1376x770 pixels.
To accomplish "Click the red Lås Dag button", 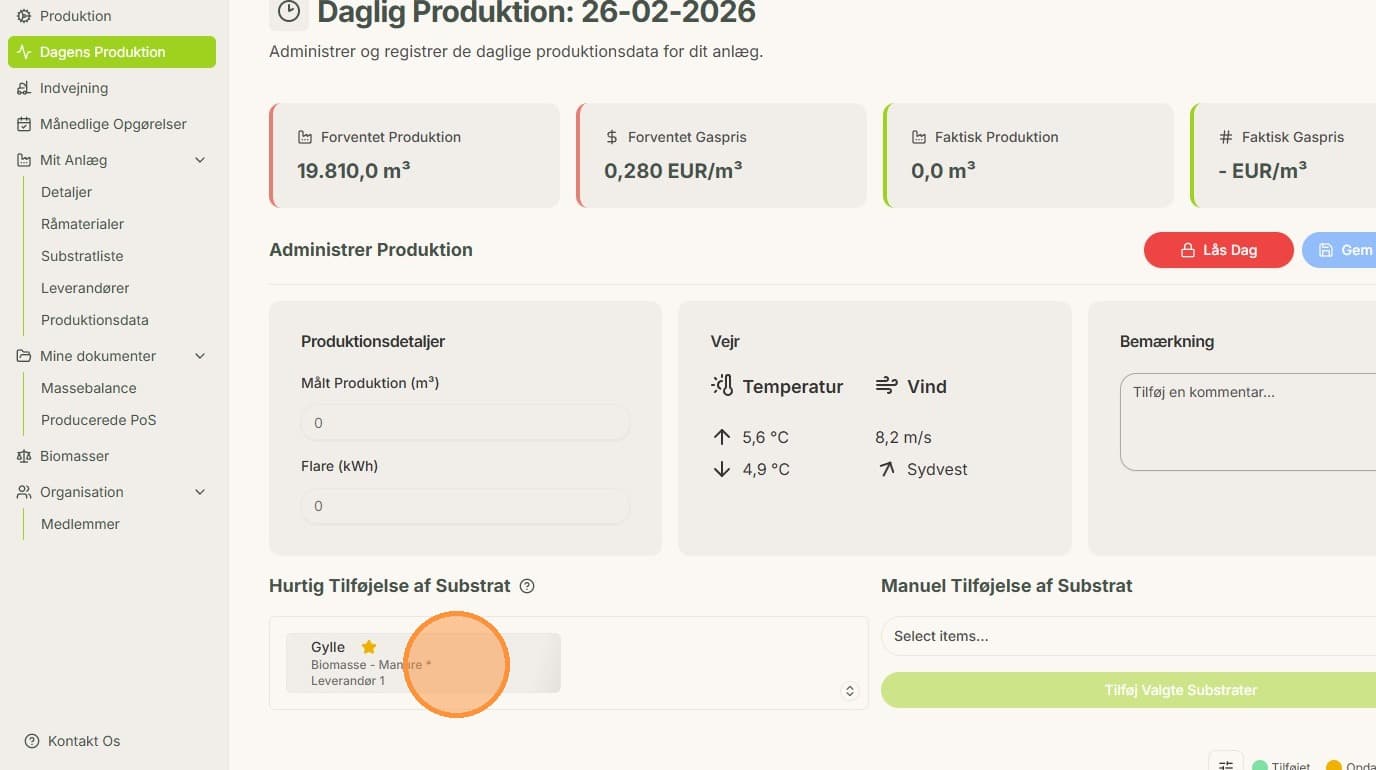I will (x=1219, y=250).
